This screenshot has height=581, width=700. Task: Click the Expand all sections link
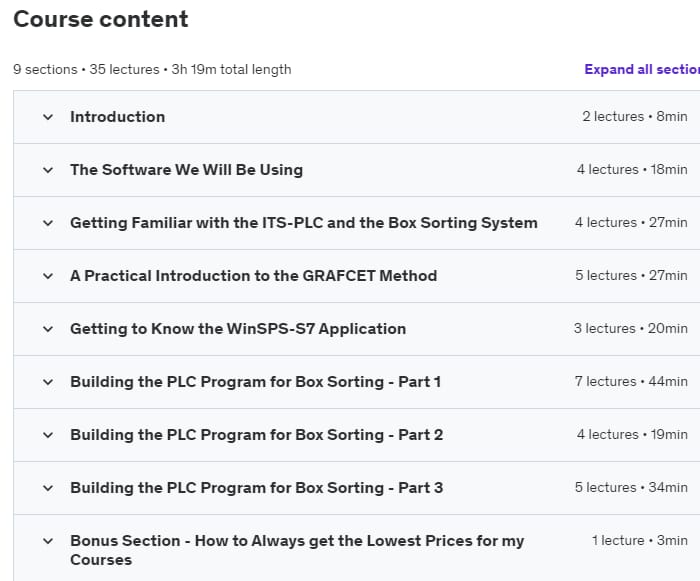[x=641, y=69]
